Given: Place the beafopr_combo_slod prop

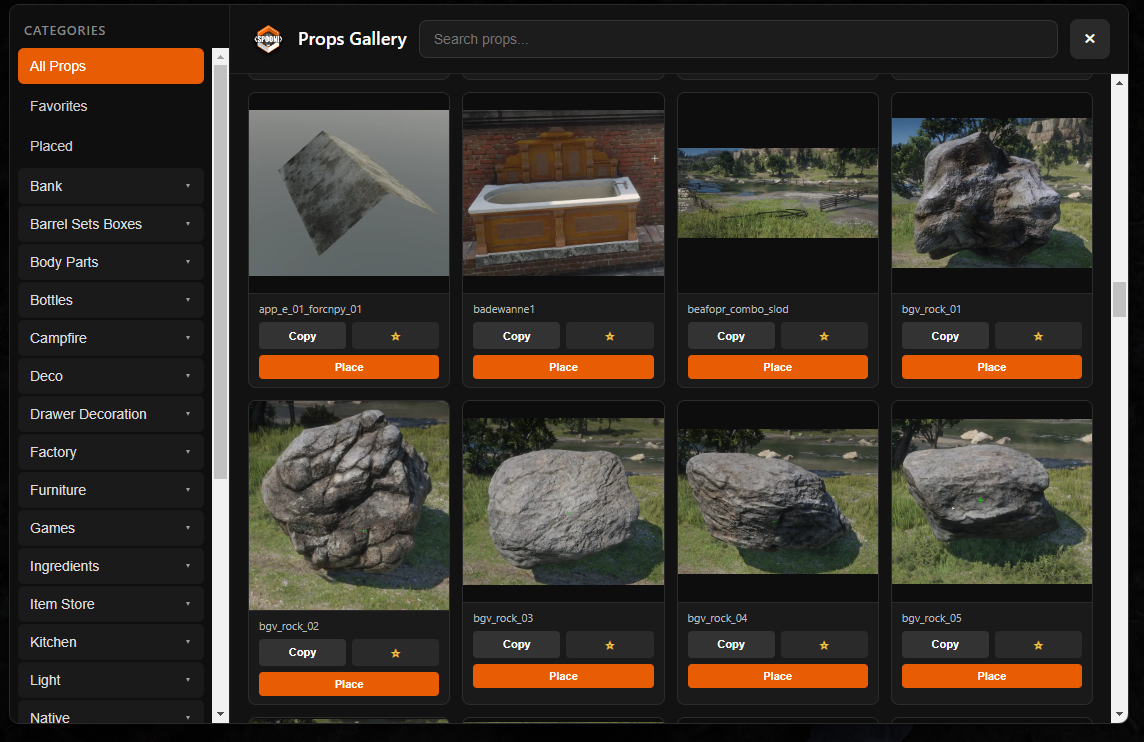Looking at the screenshot, I should coord(778,367).
